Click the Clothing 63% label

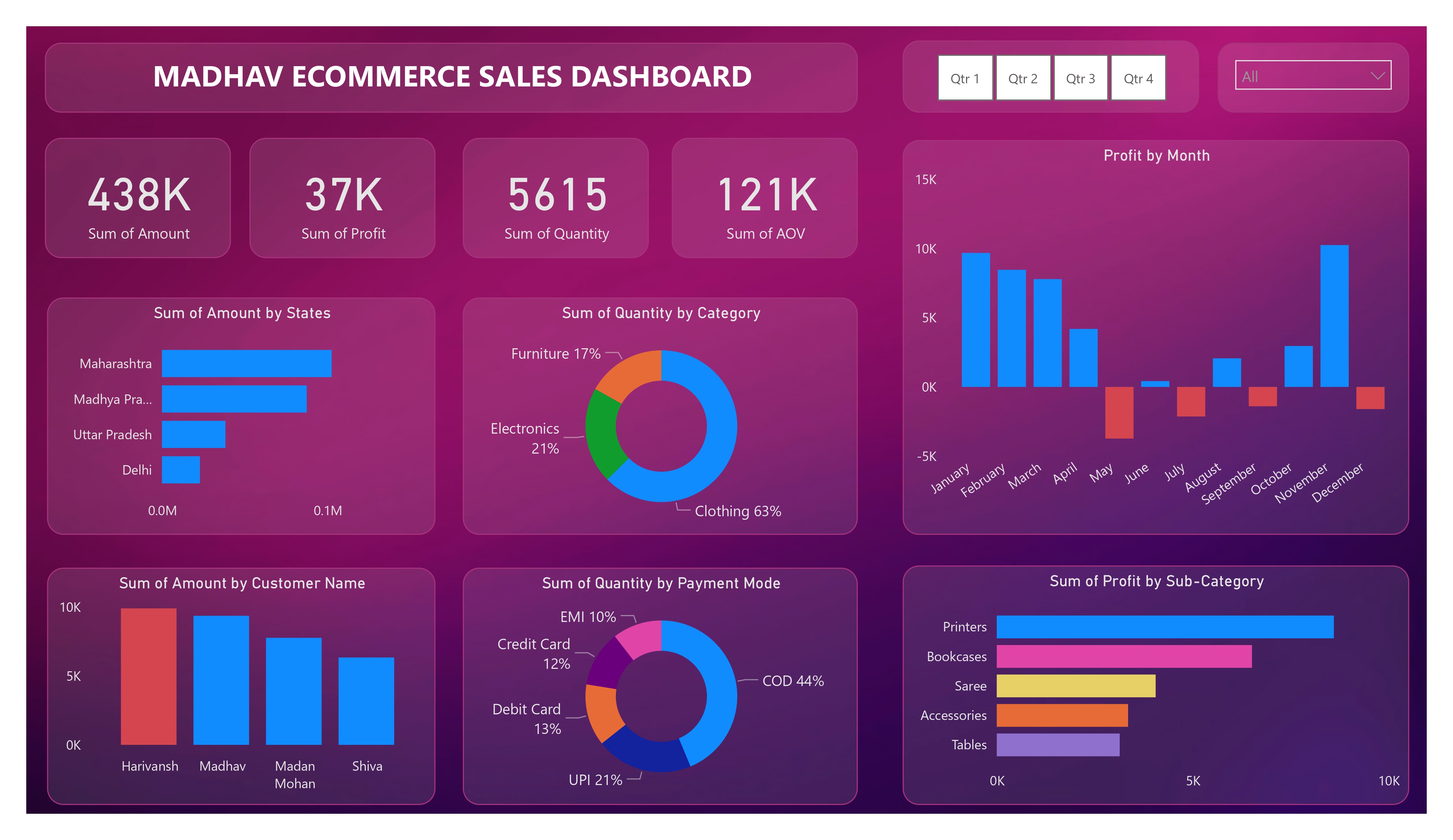coord(738,511)
